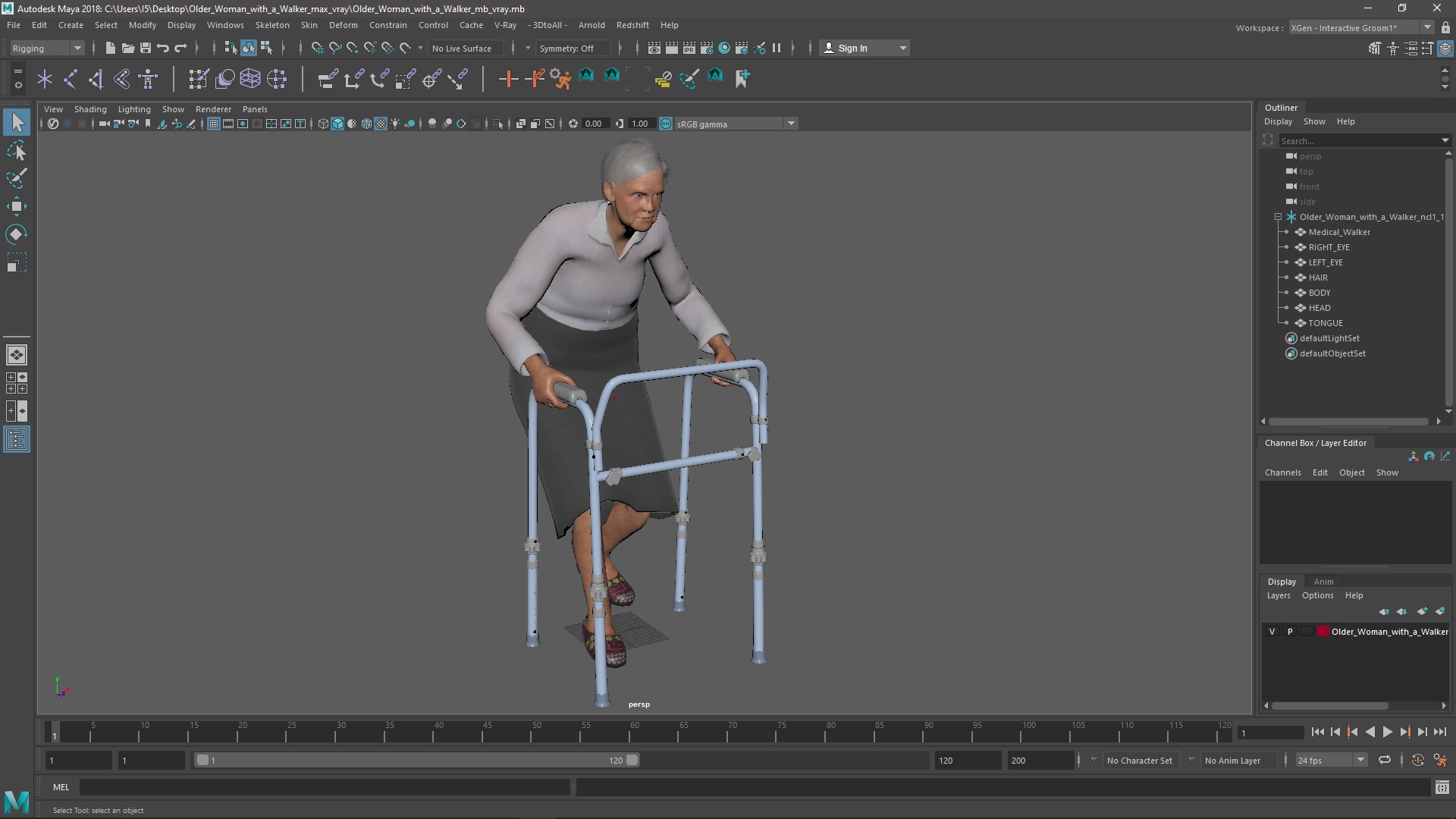Open the Sign In dropdown
Image resolution: width=1456 pixels, height=819 pixels.
click(x=864, y=48)
